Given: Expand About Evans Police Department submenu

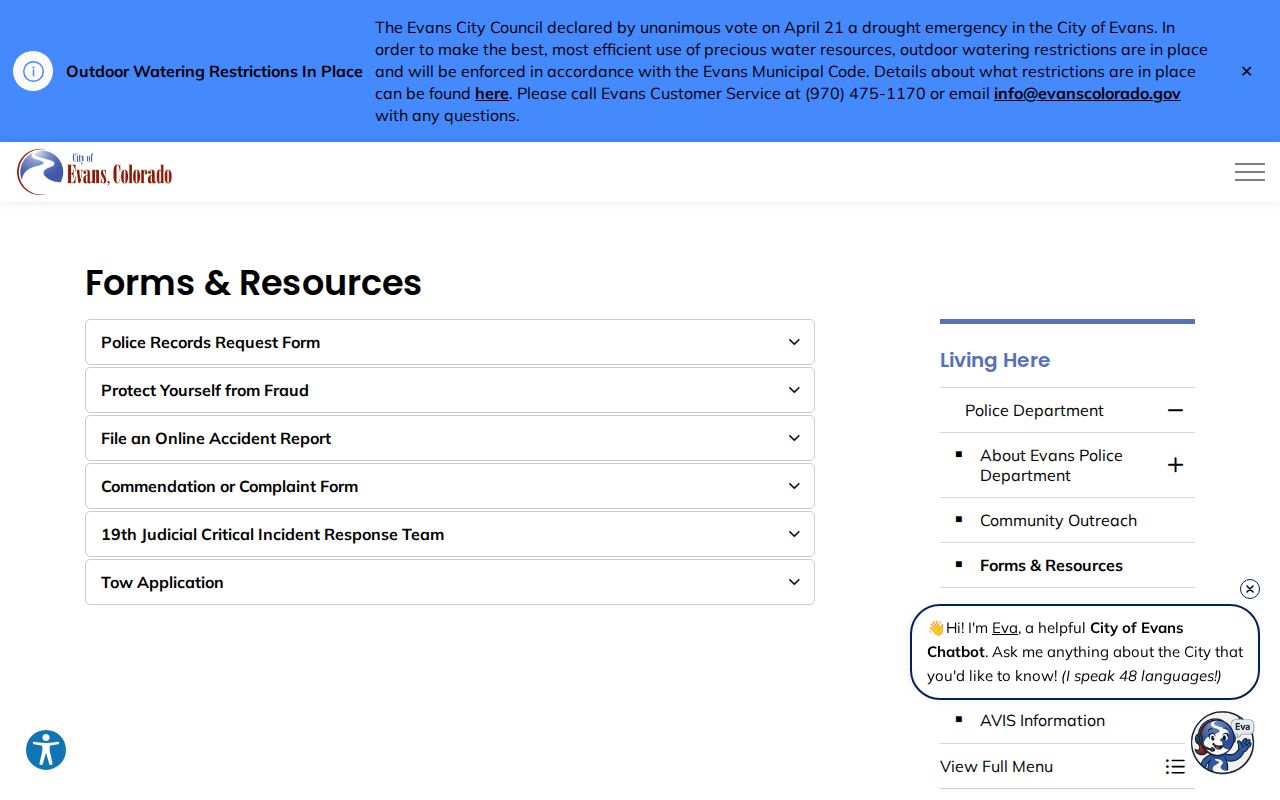Looking at the screenshot, I should tap(1175, 465).
